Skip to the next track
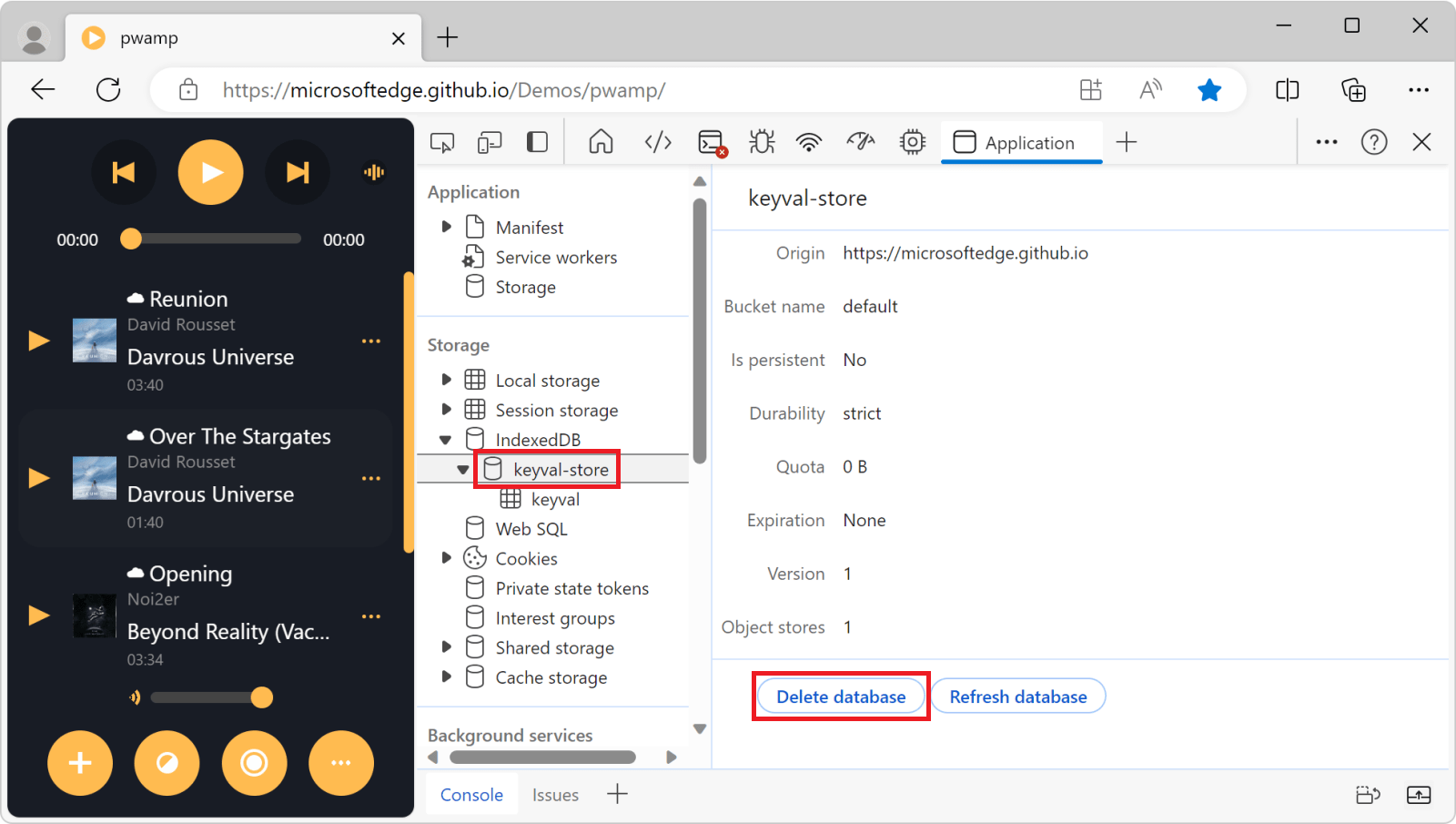This screenshot has height=824, width=1456. [x=298, y=171]
